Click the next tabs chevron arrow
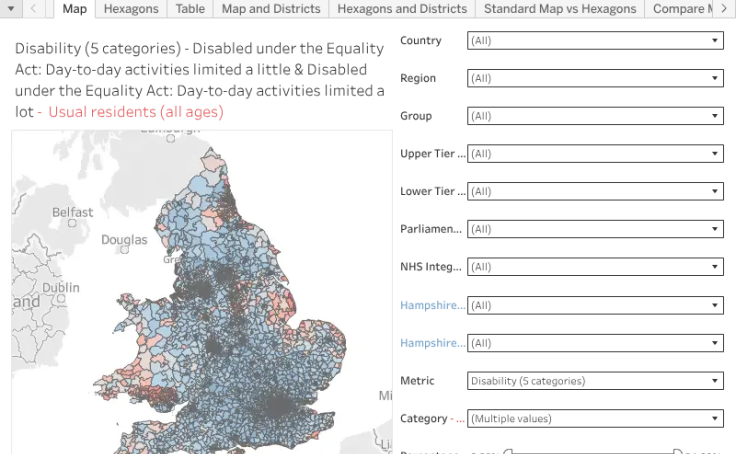 coord(724,8)
